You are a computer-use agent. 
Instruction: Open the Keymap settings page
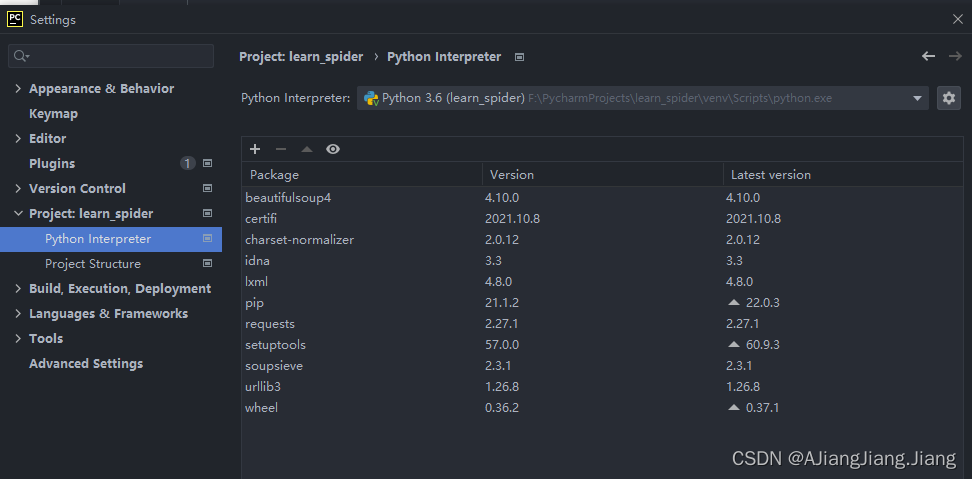[x=53, y=114]
